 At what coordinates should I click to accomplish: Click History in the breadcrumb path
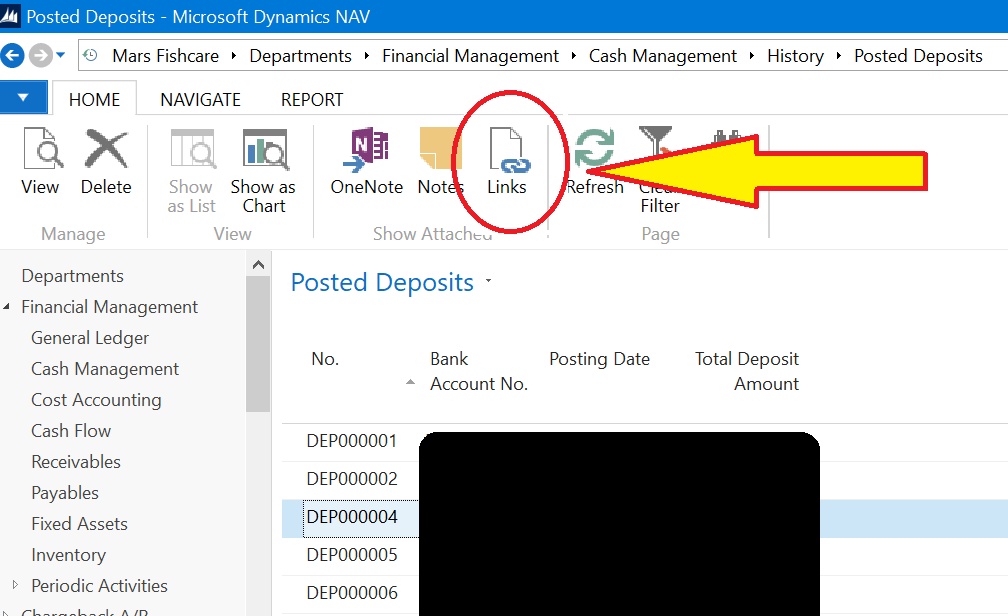[x=795, y=56]
